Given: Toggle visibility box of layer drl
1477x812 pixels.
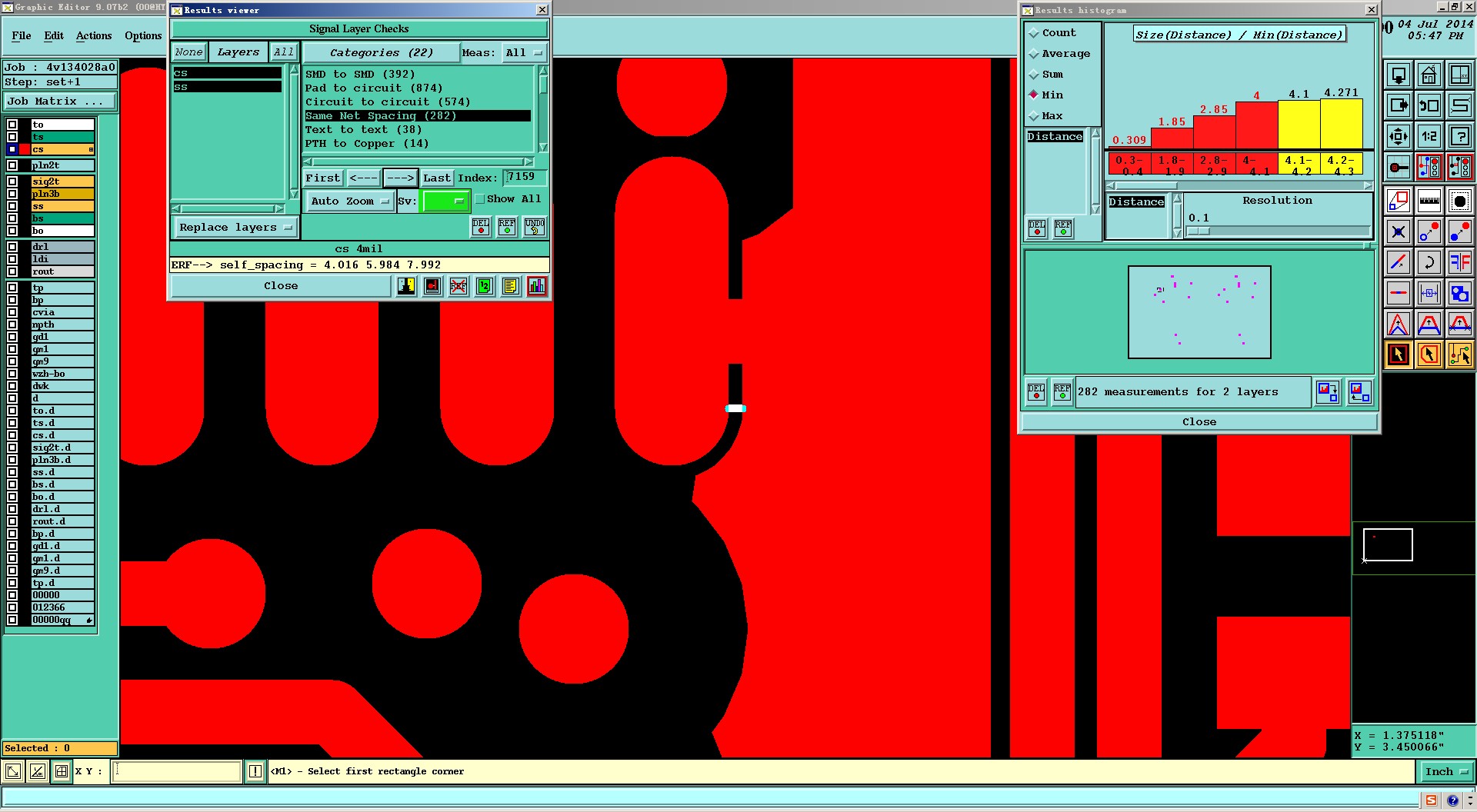Looking at the screenshot, I should tap(12, 247).
